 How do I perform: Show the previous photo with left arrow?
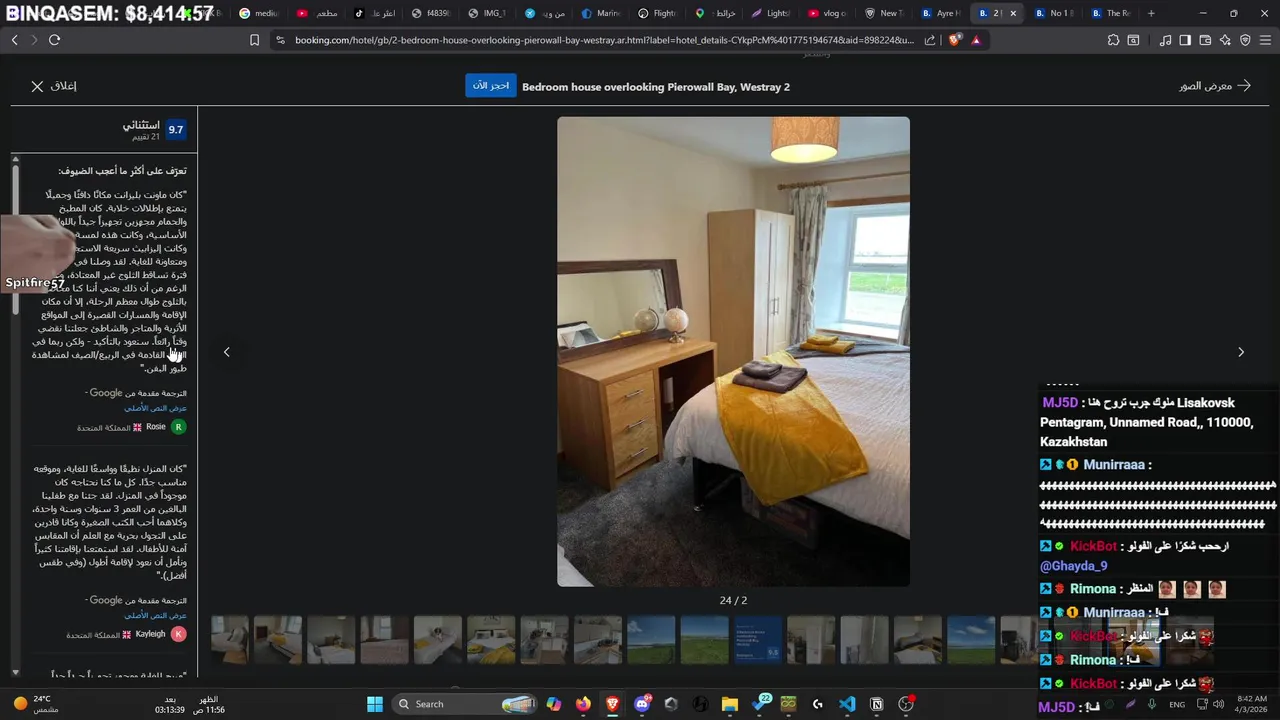click(x=227, y=352)
